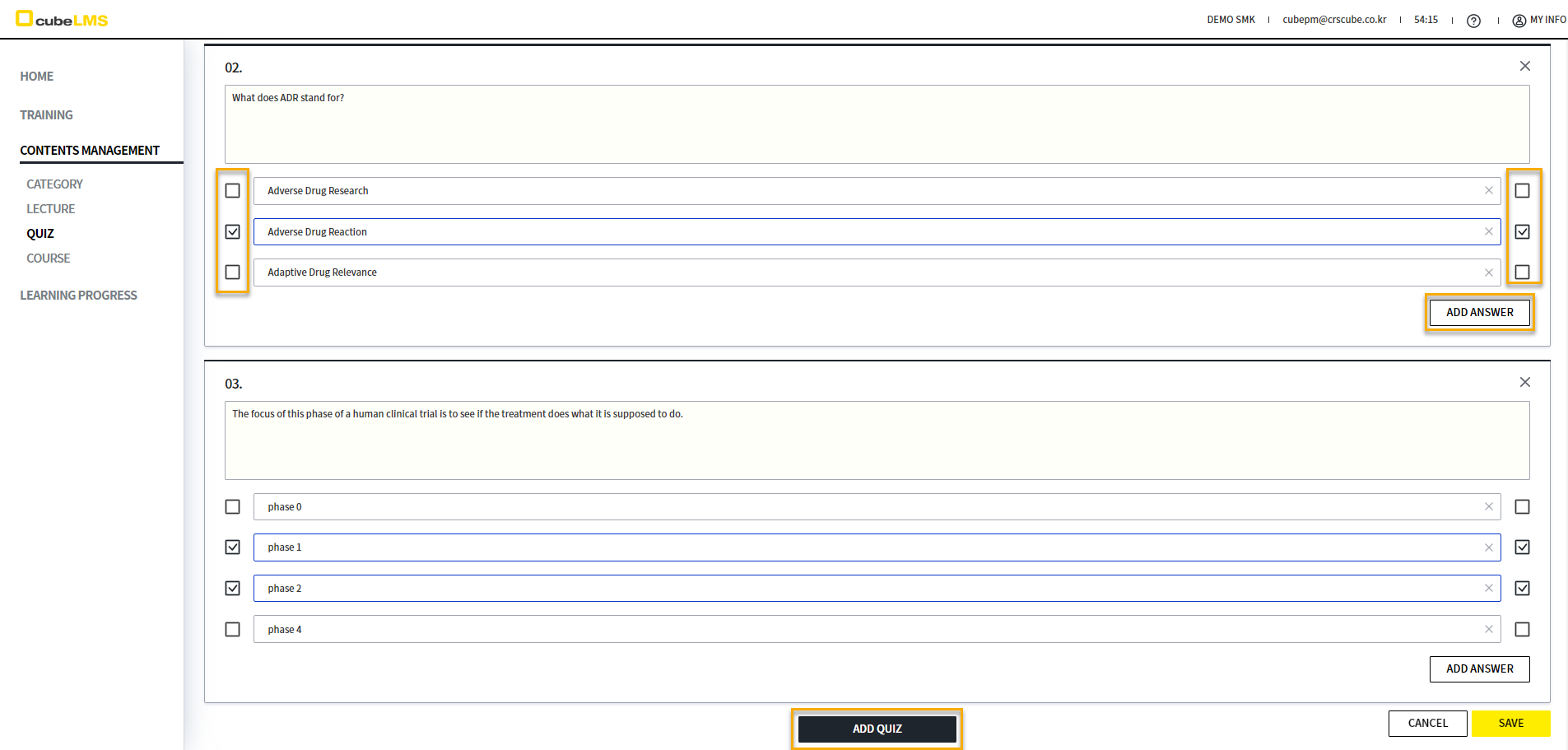Delete question 02 with its X icon
Screen dimensions: 1568x750
tap(1524, 66)
